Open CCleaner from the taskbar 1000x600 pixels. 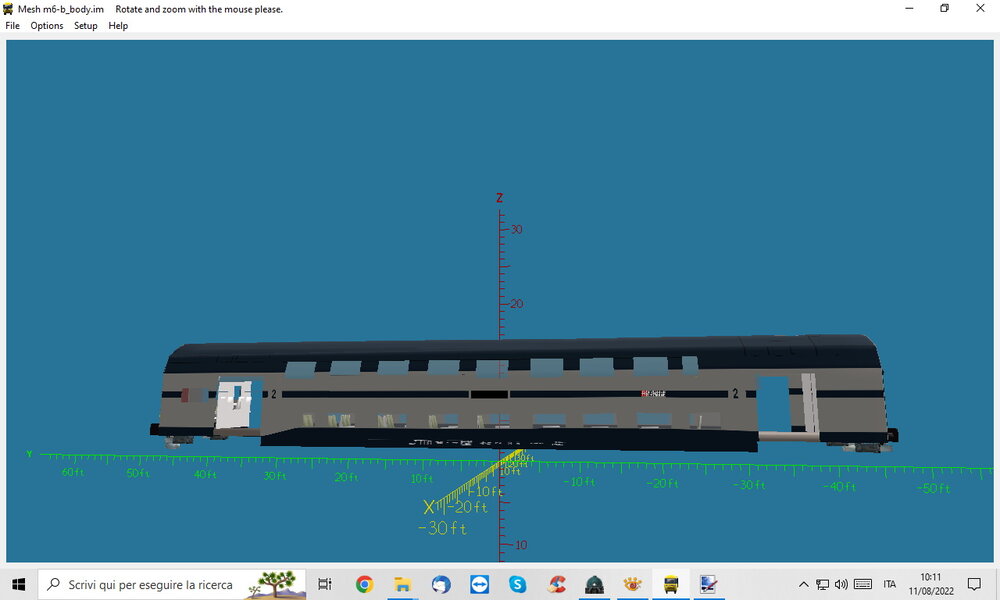tap(556, 584)
